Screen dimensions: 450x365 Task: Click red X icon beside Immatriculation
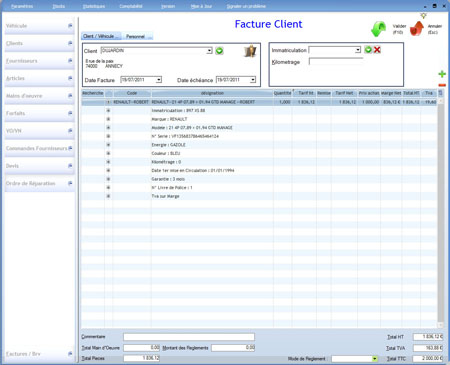click(x=377, y=50)
